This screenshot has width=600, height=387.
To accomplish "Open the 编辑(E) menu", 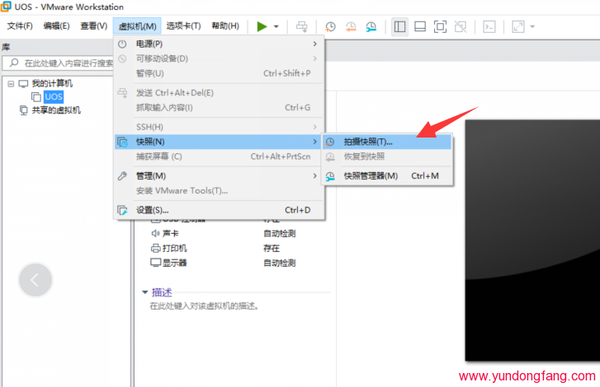I will pyautogui.click(x=56, y=26).
